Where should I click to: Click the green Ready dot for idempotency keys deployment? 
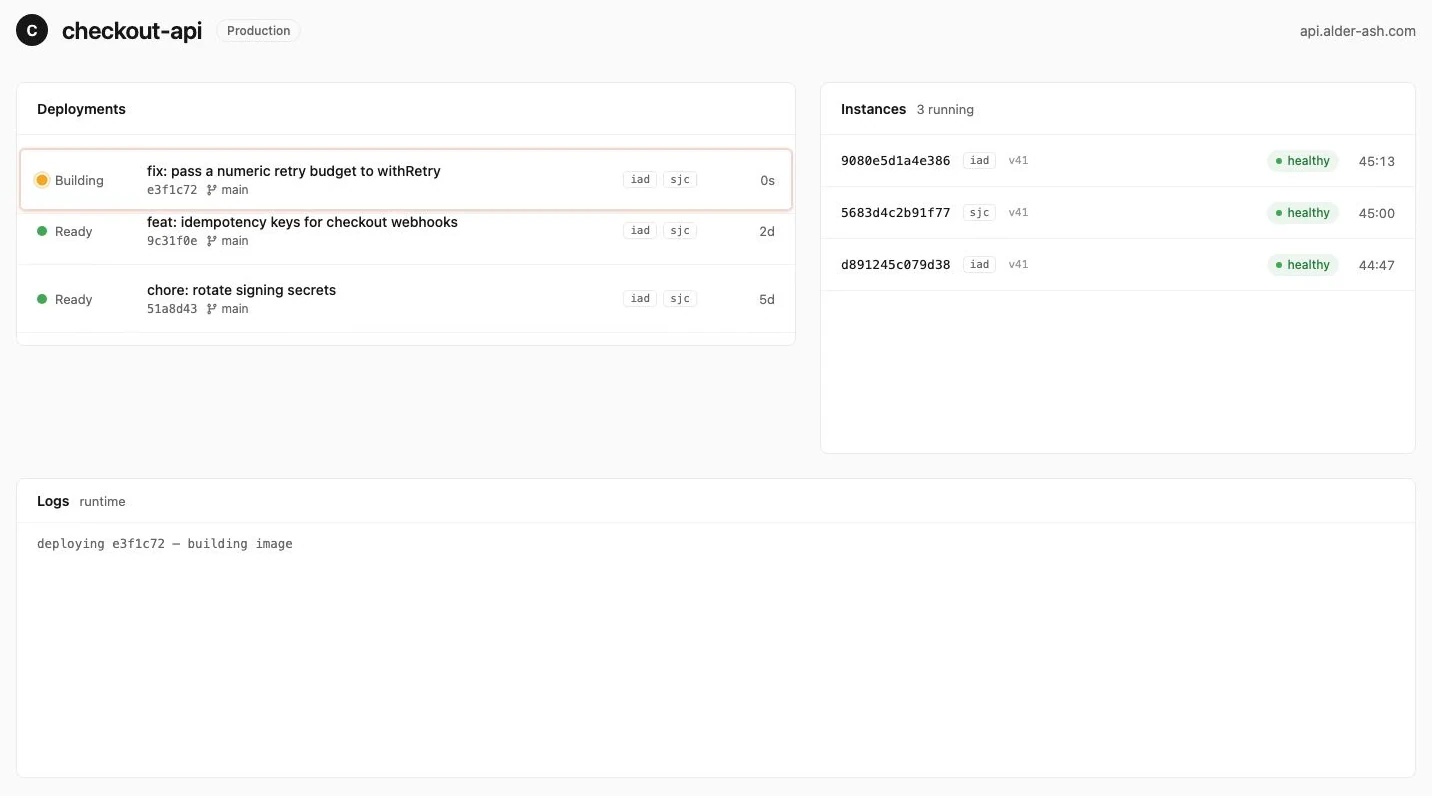point(42,231)
